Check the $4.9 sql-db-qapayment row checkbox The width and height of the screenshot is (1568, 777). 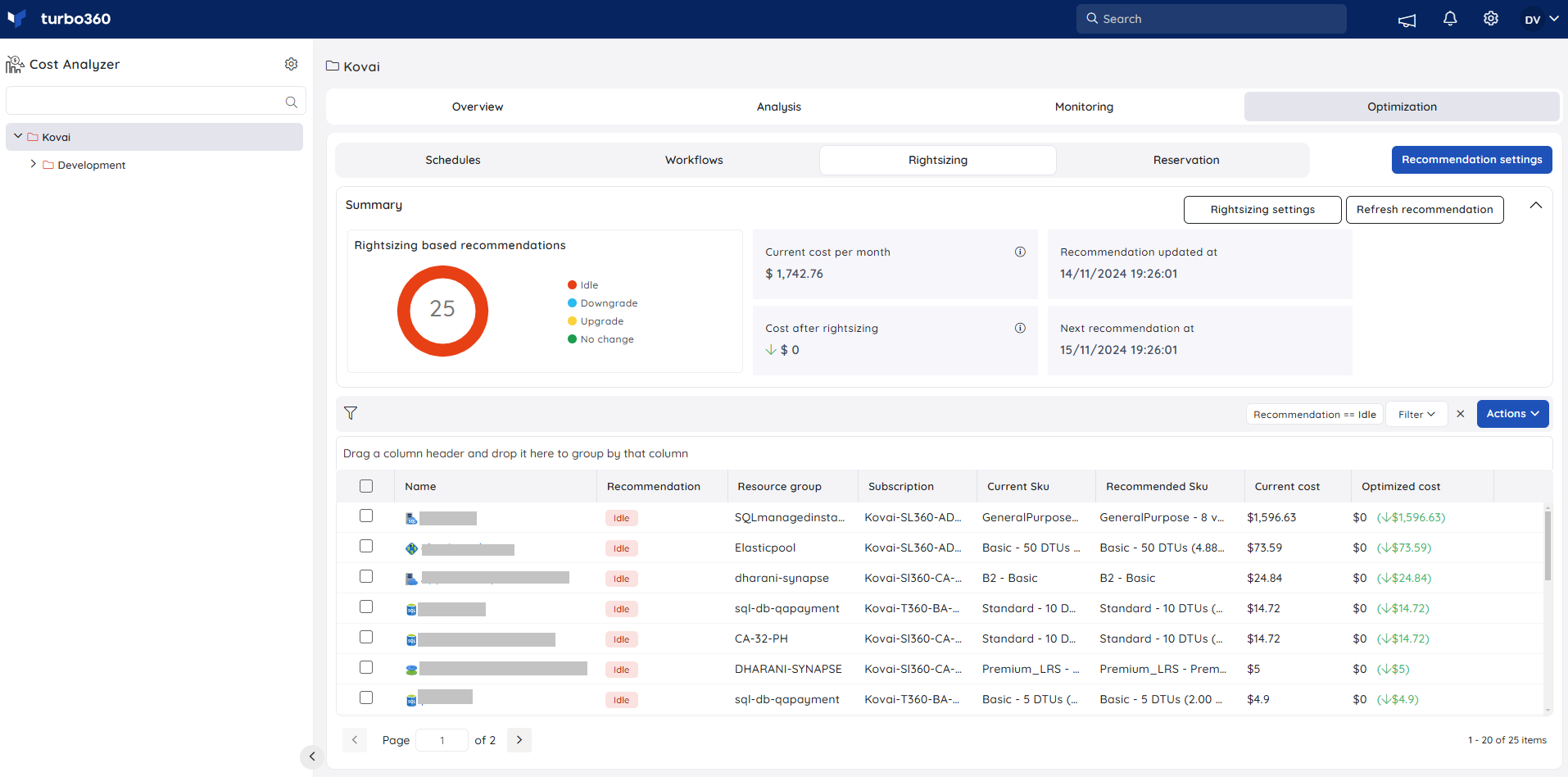[x=366, y=697]
